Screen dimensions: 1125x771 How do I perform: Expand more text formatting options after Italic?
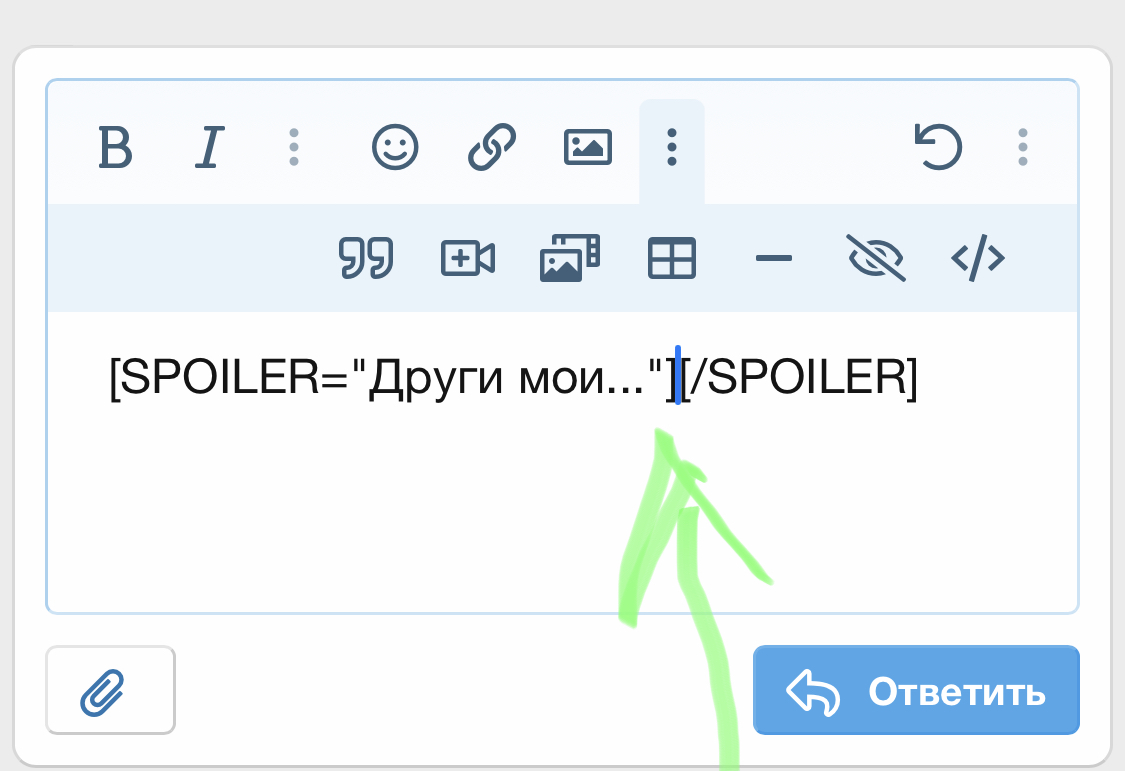[x=293, y=148]
